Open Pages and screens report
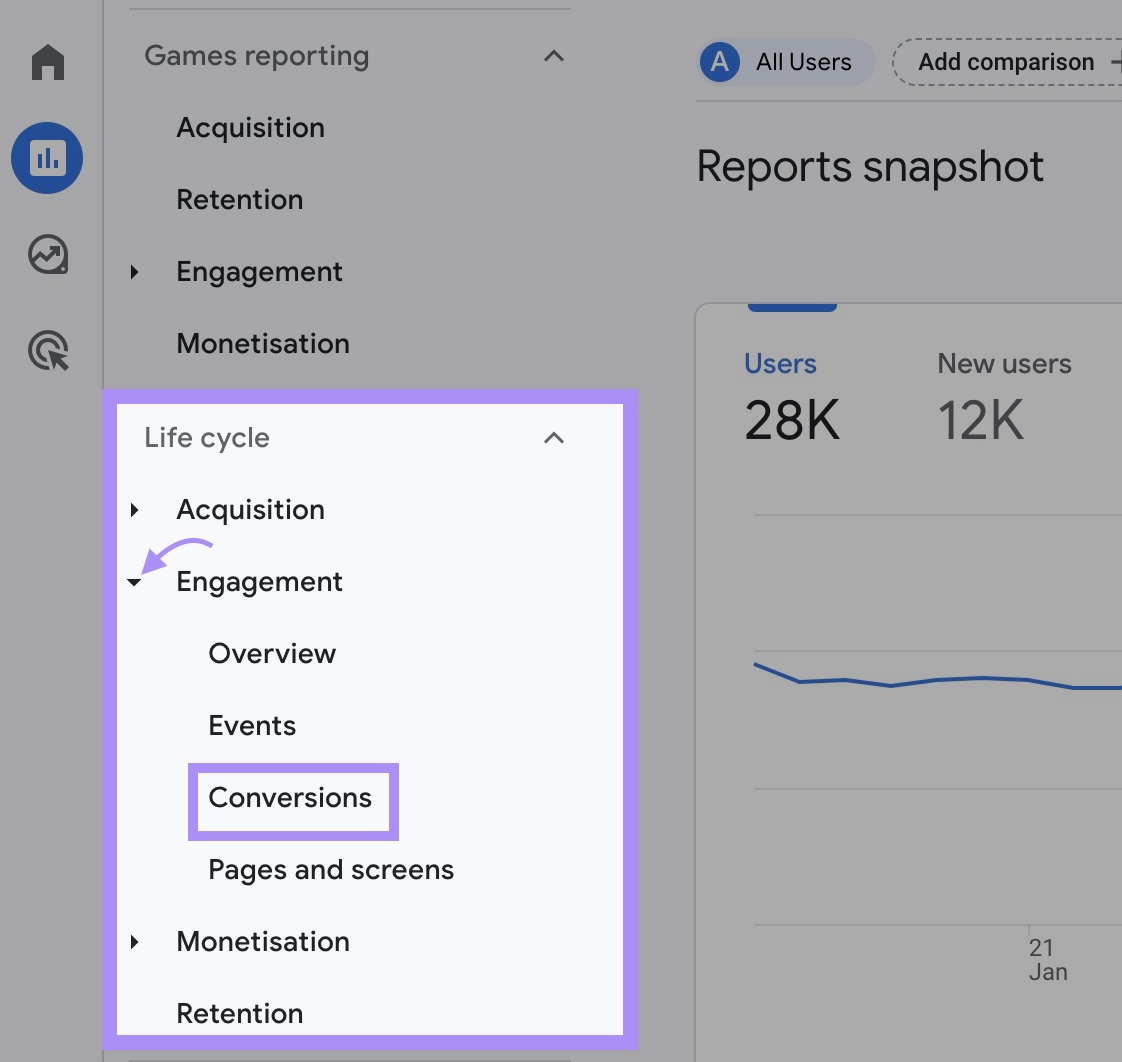This screenshot has height=1062, width=1122. pyautogui.click(x=330, y=870)
